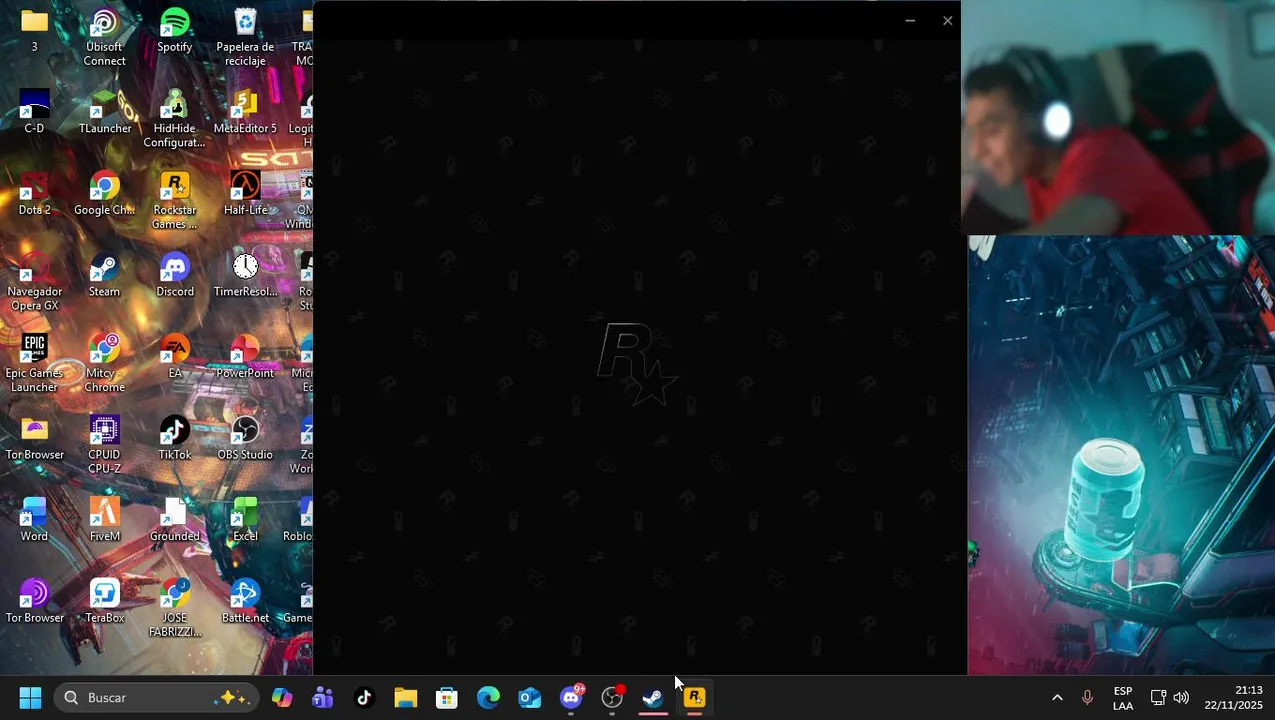Select the C-D desktop shortcut
Screen dimensions: 1275x720
click(34, 112)
